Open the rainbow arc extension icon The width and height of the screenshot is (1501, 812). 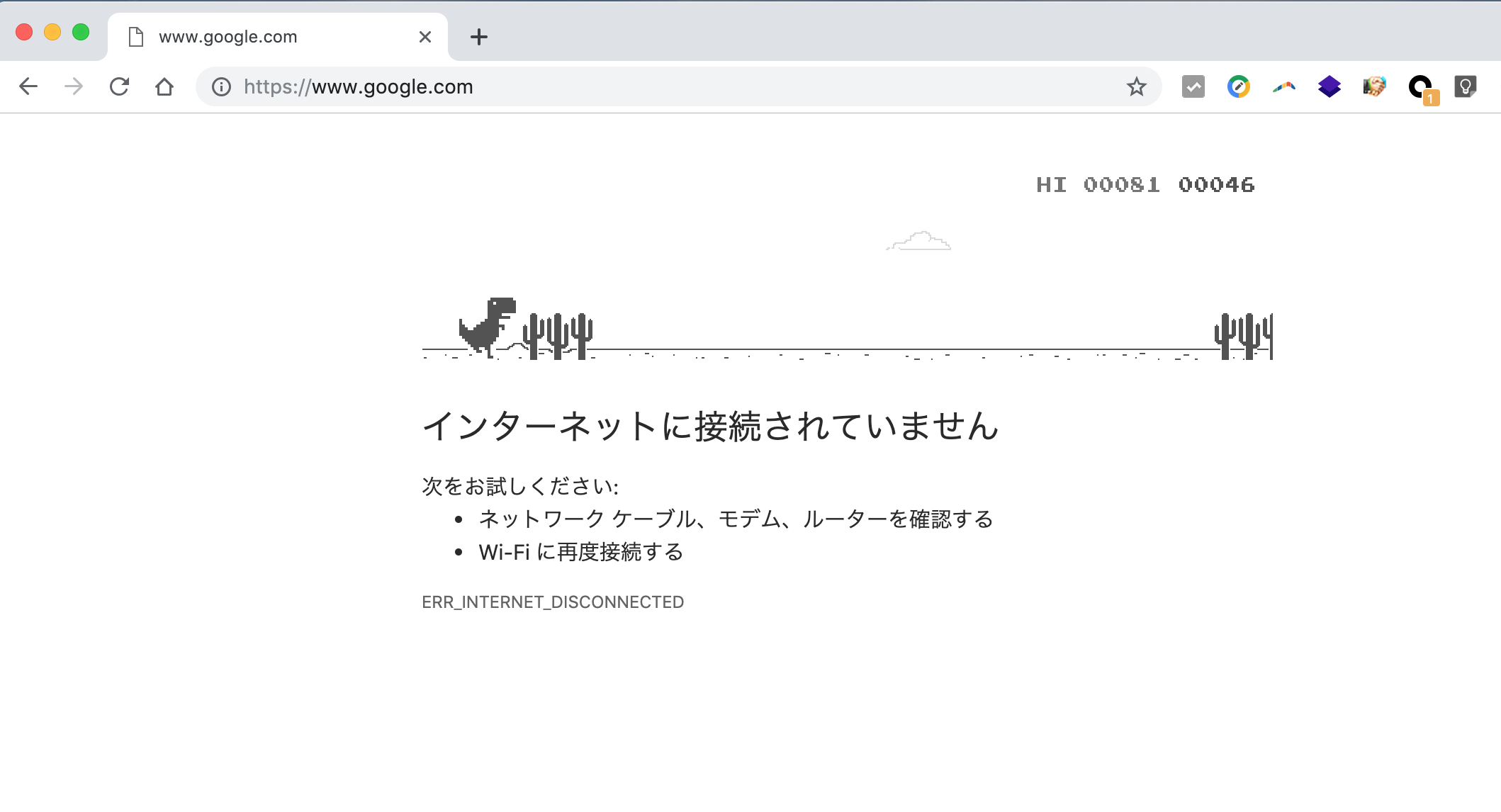click(1284, 87)
